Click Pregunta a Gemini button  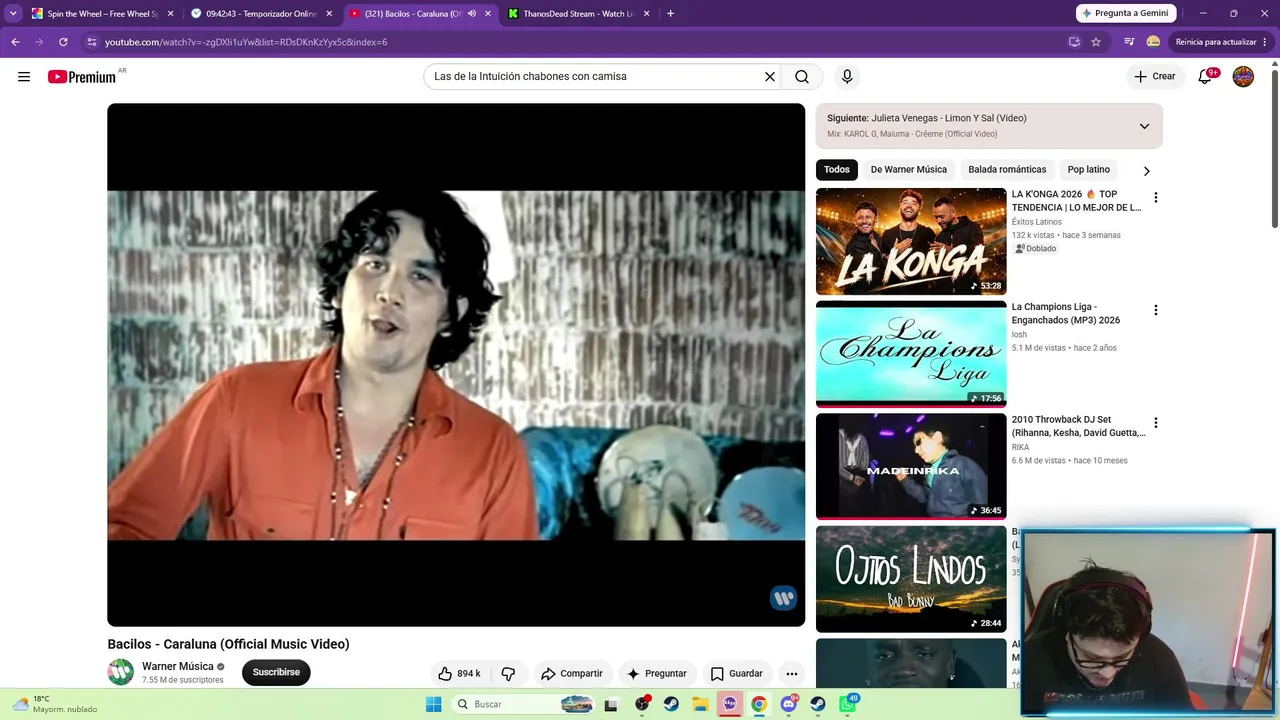point(1125,13)
